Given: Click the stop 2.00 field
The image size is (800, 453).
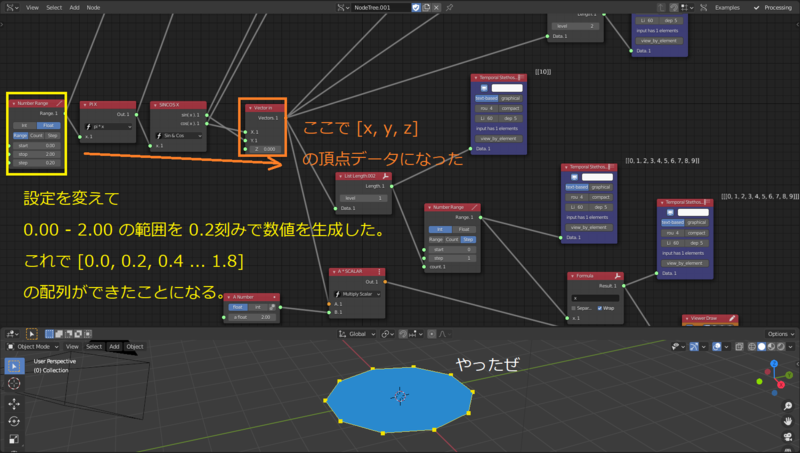Looking at the screenshot, I should click(37, 154).
